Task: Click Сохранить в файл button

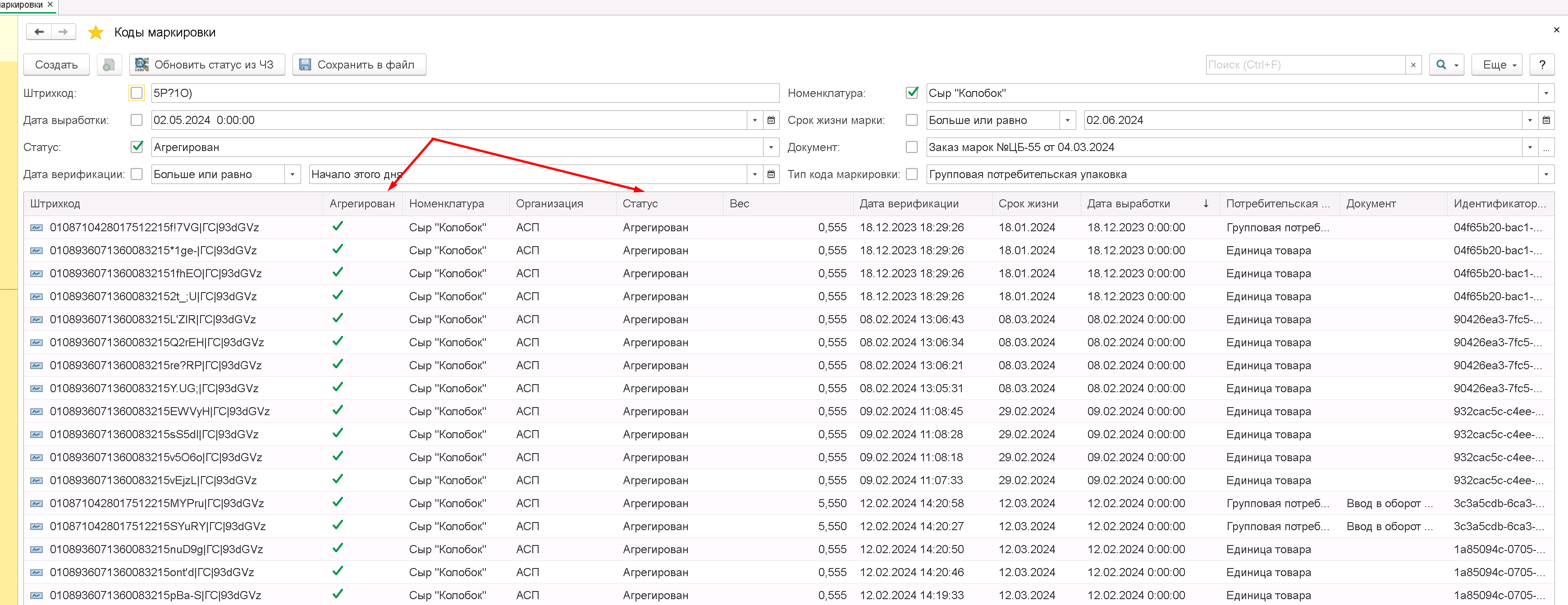Action: coord(359,64)
